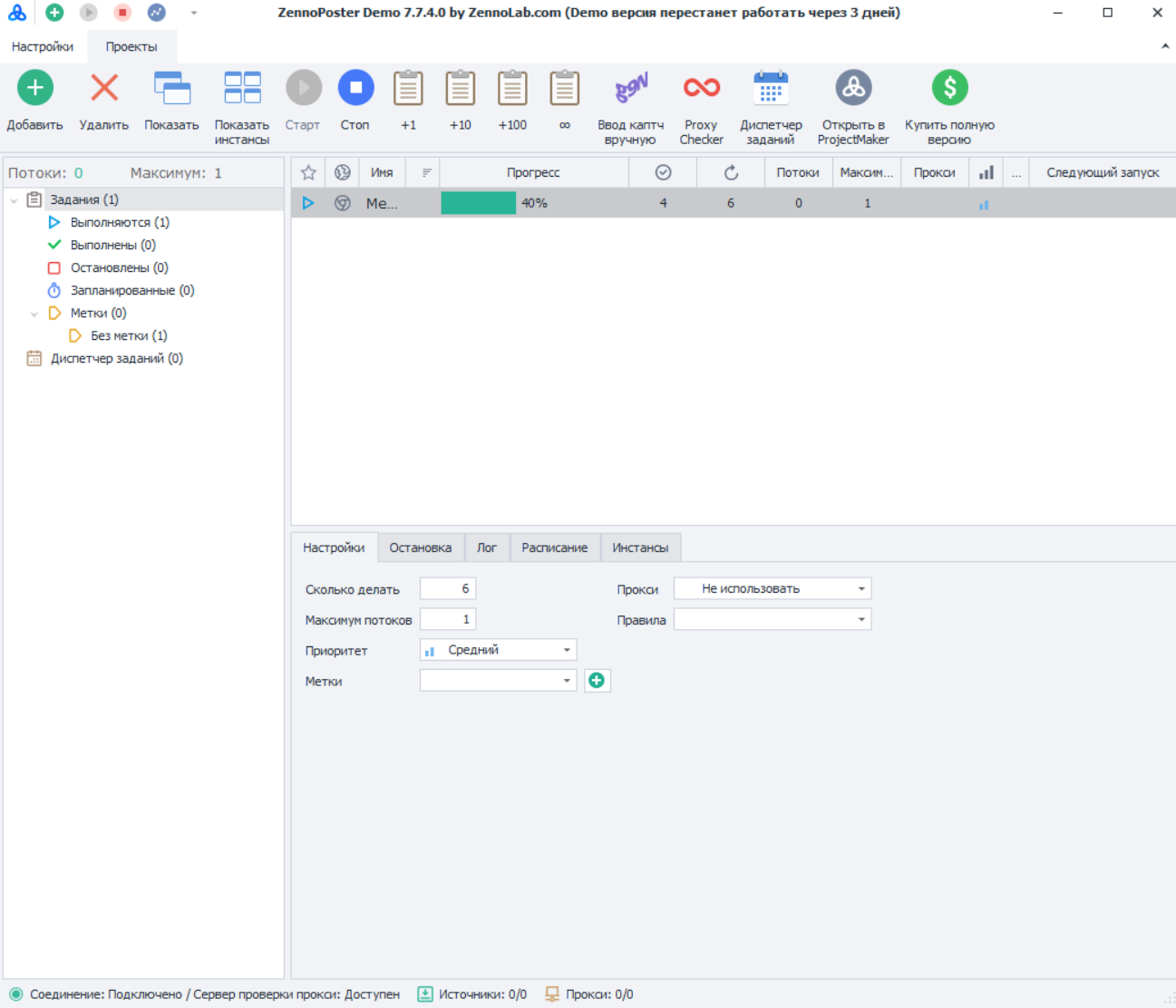Click the play status icon of the Me... task
This screenshot has width=1176, height=1008.
tap(308, 203)
